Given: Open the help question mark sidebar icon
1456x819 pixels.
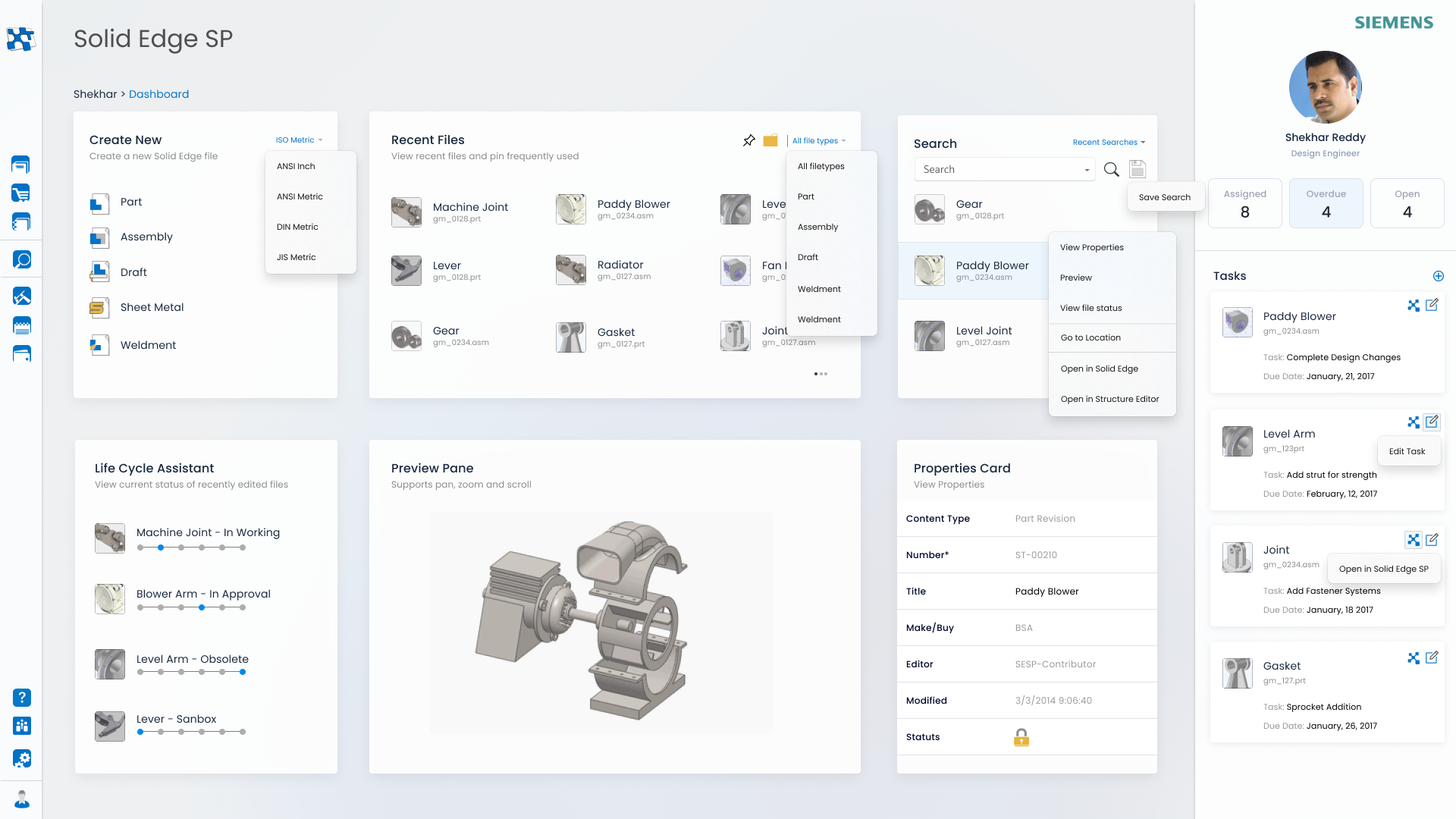Looking at the screenshot, I should (22, 698).
